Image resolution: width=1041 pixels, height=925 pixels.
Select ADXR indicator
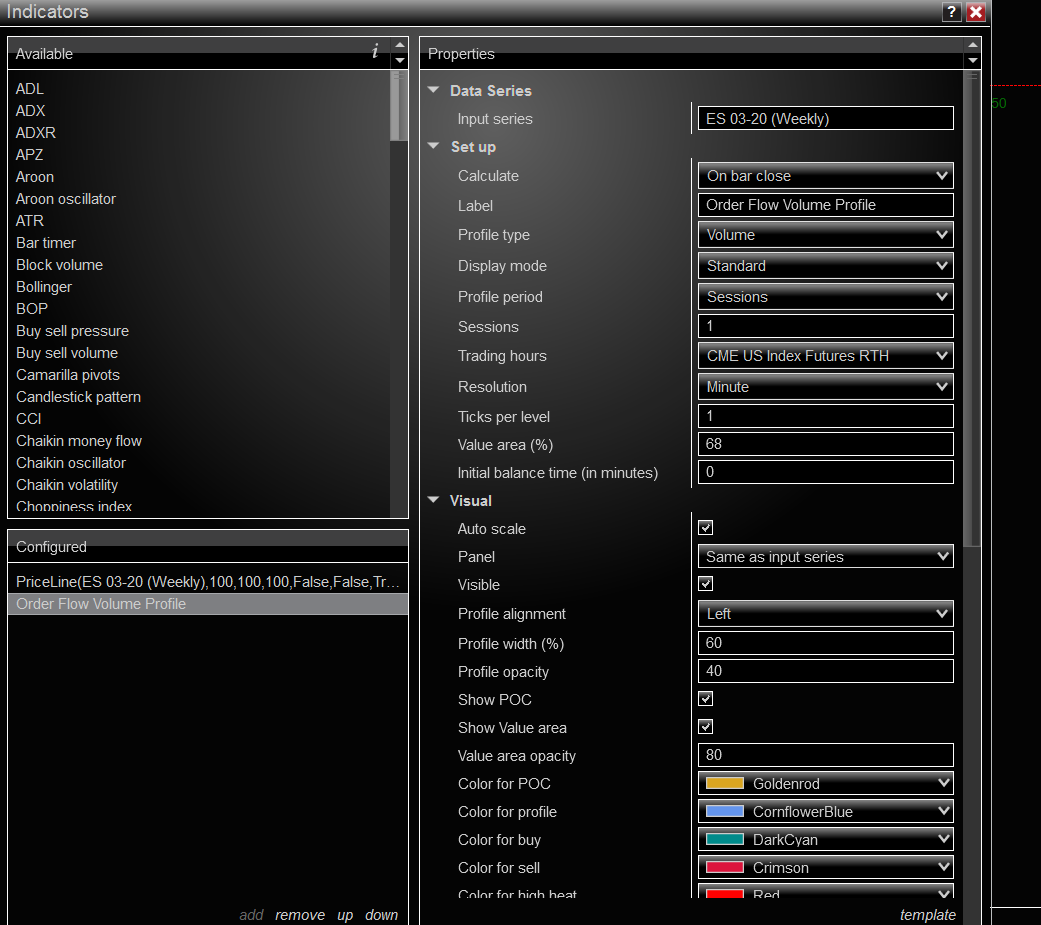click(x=36, y=132)
